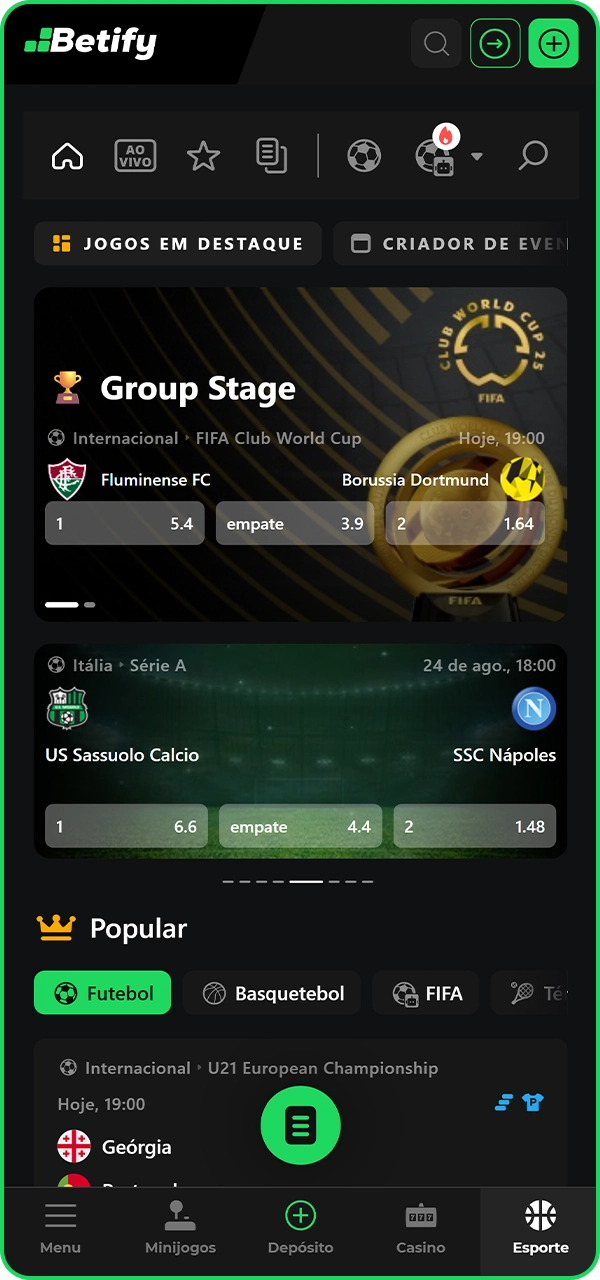Screen dimensions: 600x1280
Task: Open the floating green bet slip button
Action: coord(300,1126)
